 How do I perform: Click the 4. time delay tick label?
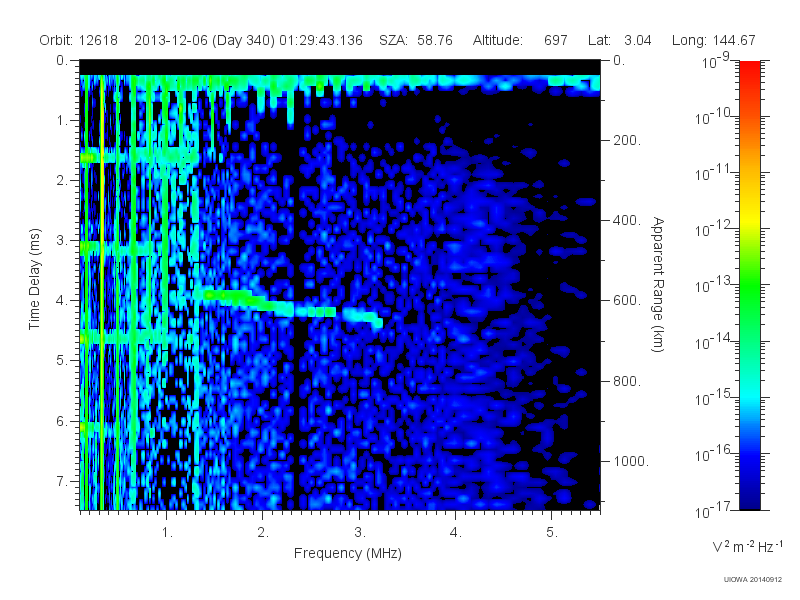pos(62,301)
